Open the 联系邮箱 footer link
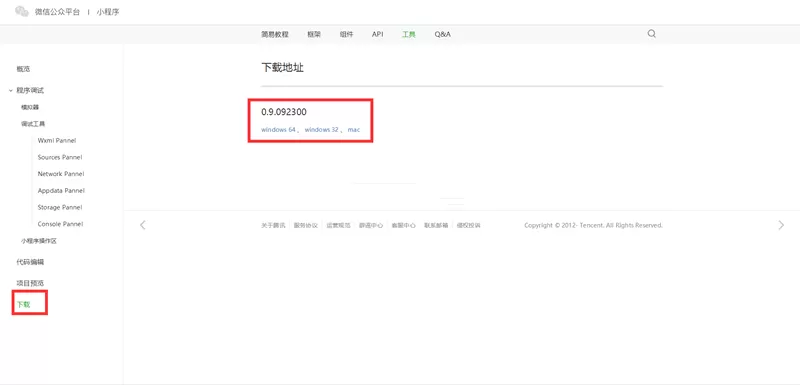Image resolution: width=800 pixels, height=385 pixels. [x=436, y=225]
